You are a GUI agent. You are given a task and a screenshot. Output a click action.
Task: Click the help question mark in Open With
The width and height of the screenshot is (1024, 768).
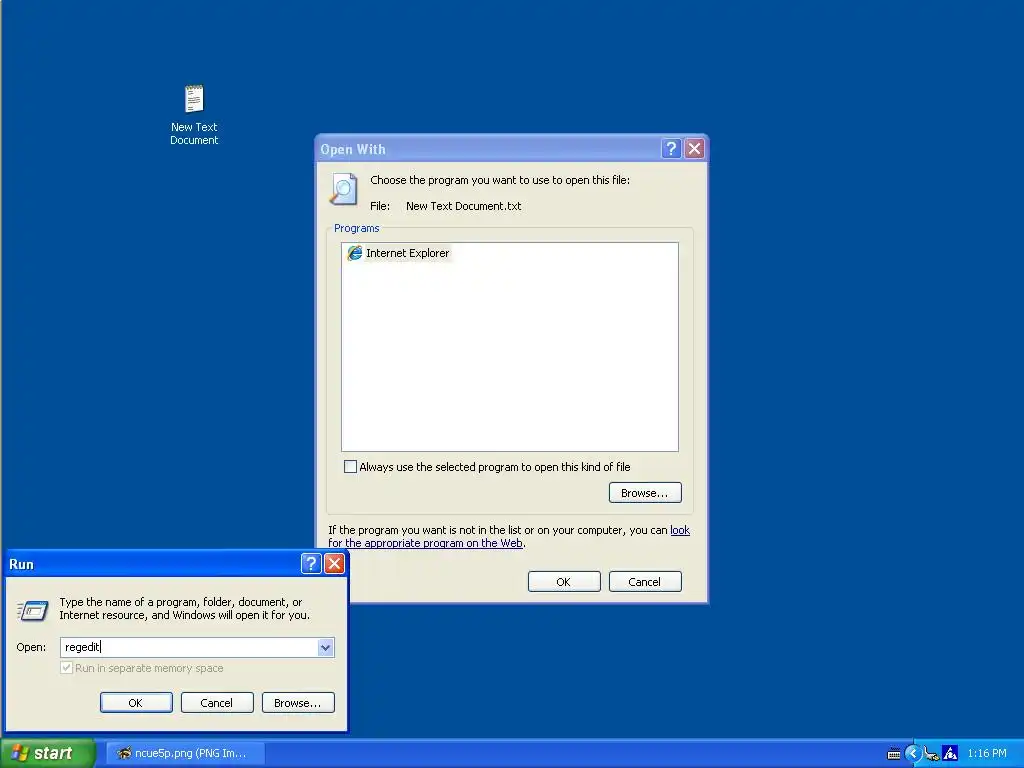click(x=671, y=149)
